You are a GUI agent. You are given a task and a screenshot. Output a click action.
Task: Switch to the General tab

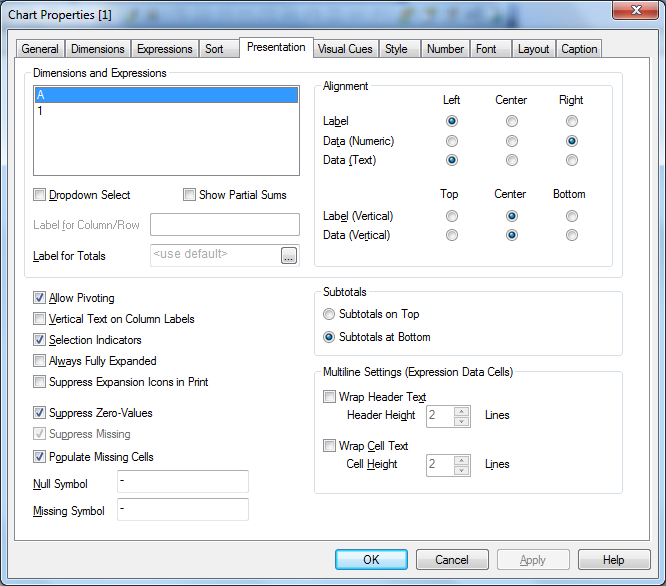(40, 49)
